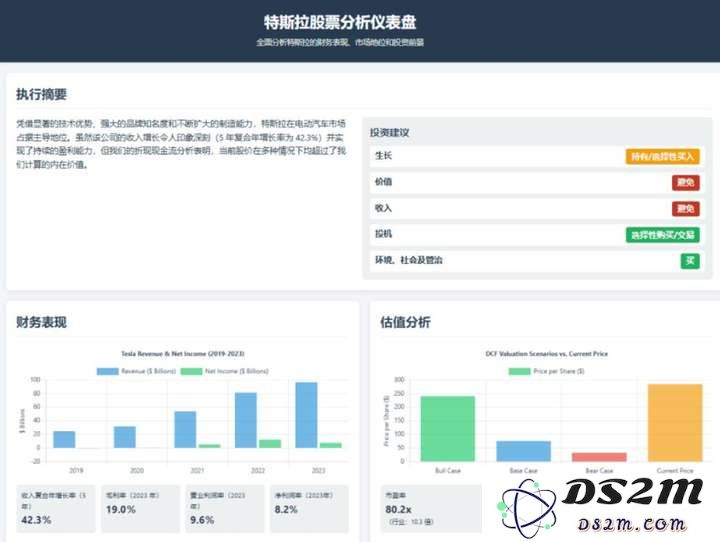720x542 pixels.
Task: Click the Bull Case axis label
Action: pyautogui.click(x=448, y=471)
